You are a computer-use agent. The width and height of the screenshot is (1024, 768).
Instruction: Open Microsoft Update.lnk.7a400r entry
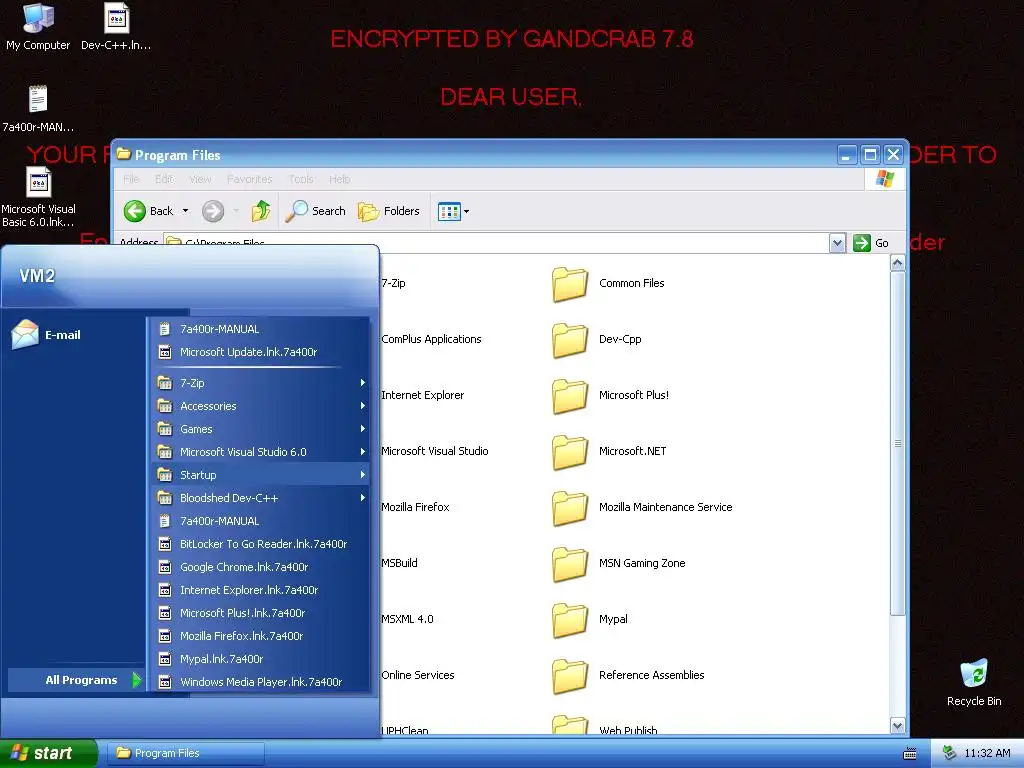point(260,352)
